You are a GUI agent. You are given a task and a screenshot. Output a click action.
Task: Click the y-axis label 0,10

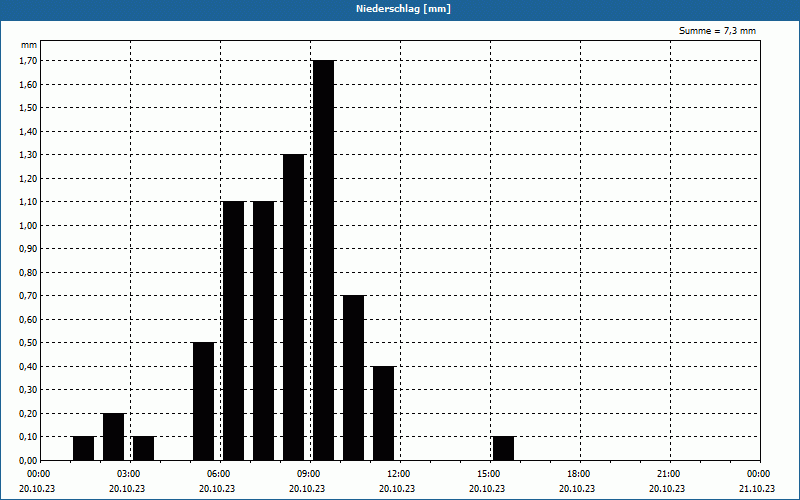coord(28,437)
